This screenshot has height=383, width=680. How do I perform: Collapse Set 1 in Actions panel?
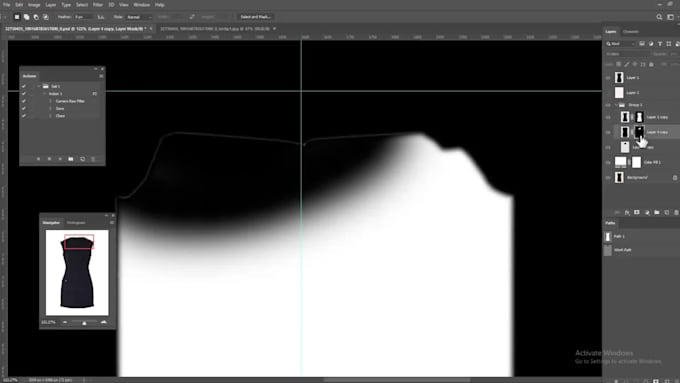pos(39,86)
